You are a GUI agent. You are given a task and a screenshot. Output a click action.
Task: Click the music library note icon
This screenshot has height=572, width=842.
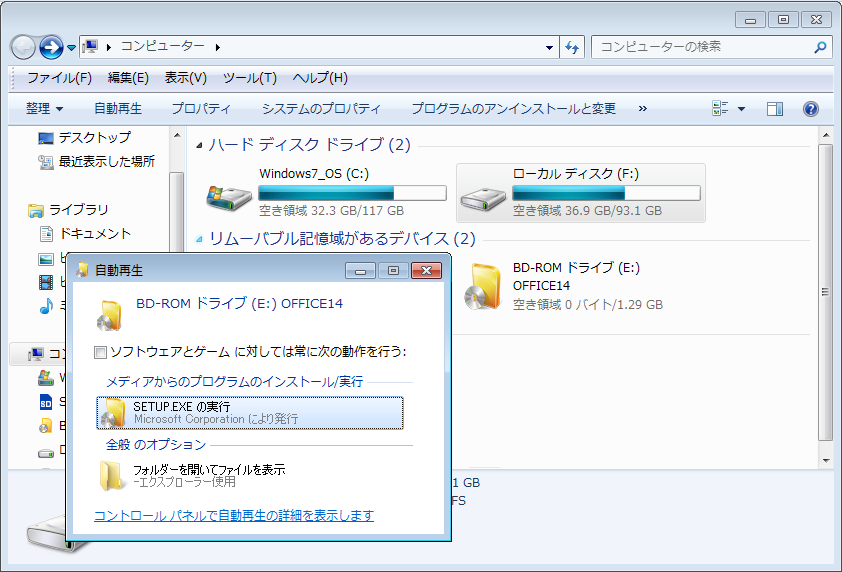coord(46,306)
